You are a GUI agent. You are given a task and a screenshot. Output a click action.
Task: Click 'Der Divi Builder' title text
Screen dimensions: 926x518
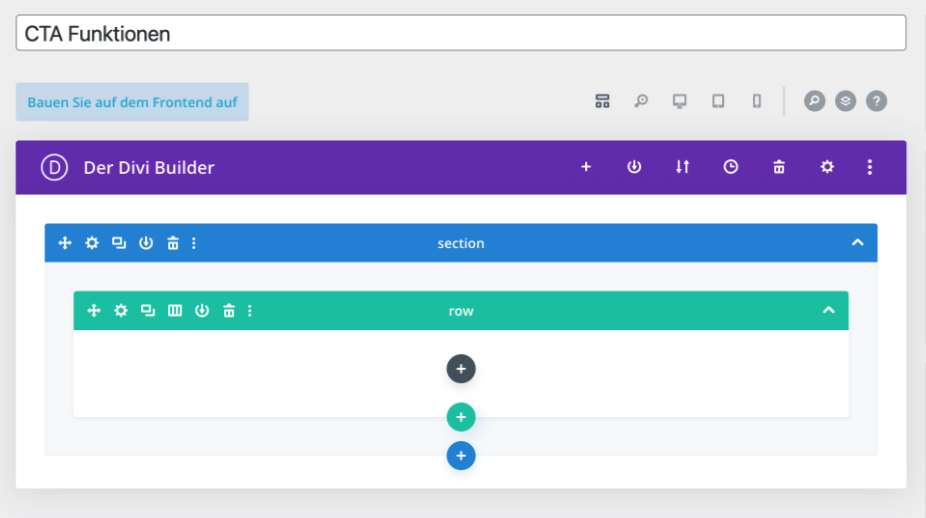click(x=149, y=168)
